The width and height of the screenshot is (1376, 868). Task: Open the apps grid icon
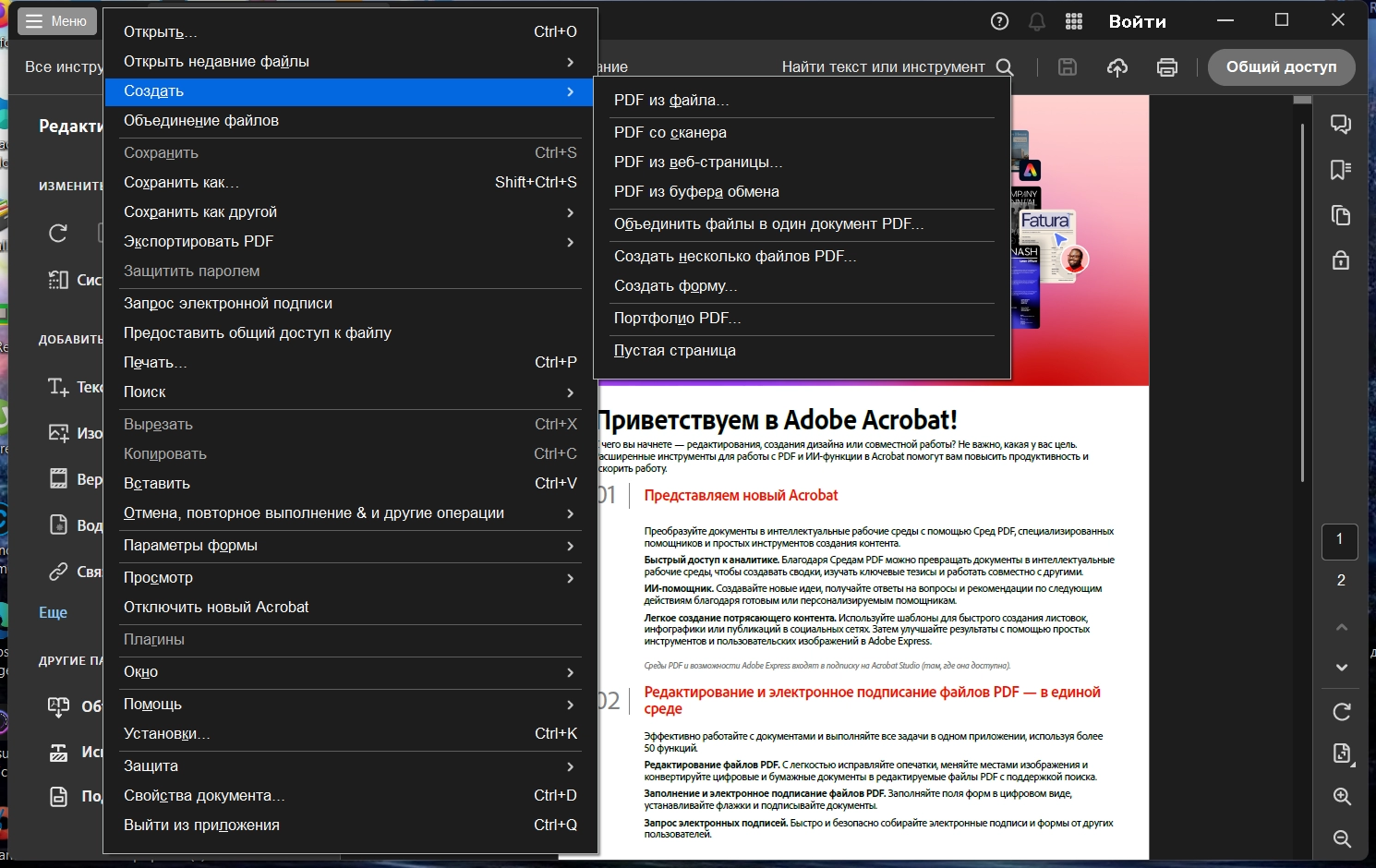tap(1074, 21)
